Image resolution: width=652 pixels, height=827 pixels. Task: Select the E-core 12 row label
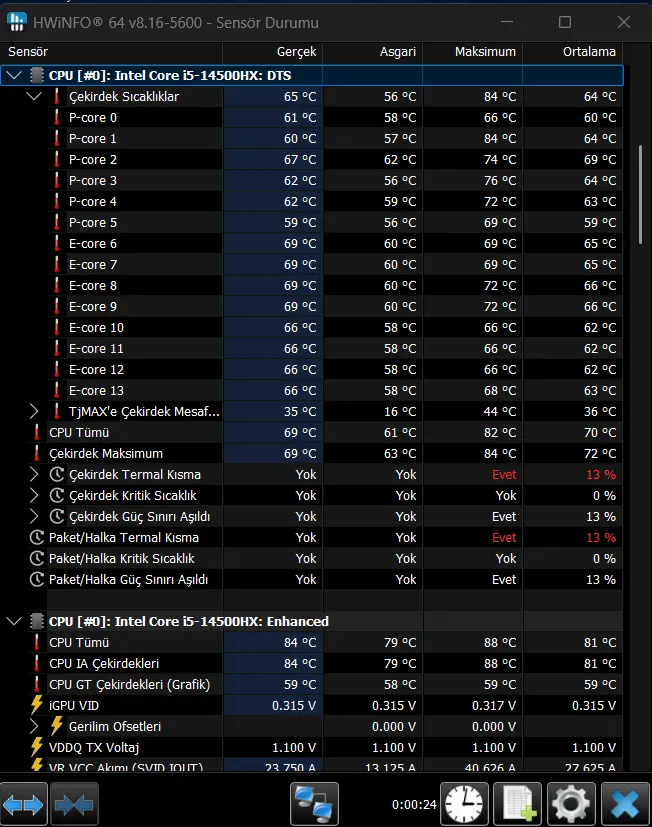click(x=96, y=370)
